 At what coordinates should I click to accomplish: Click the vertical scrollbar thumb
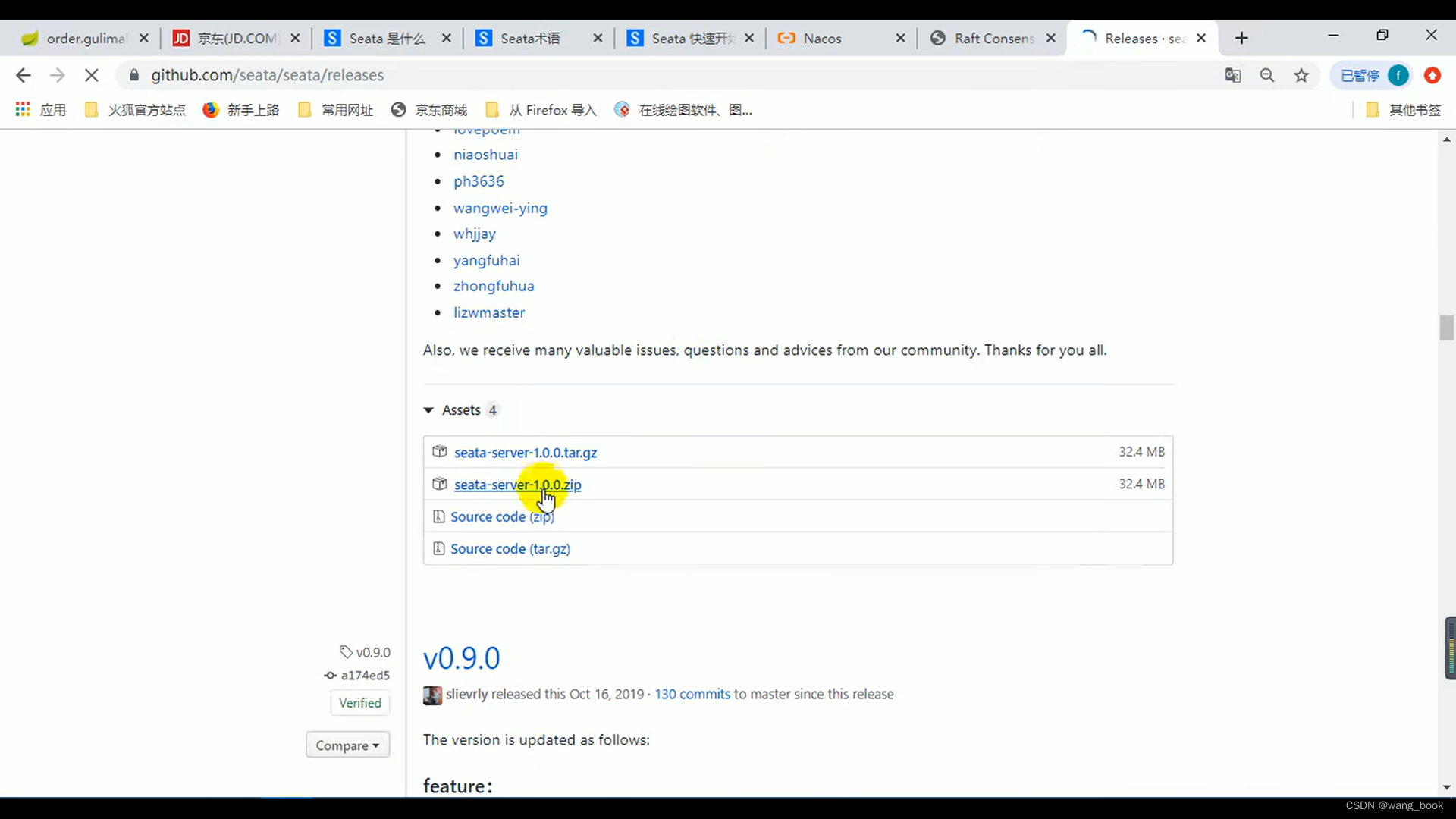click(1447, 328)
